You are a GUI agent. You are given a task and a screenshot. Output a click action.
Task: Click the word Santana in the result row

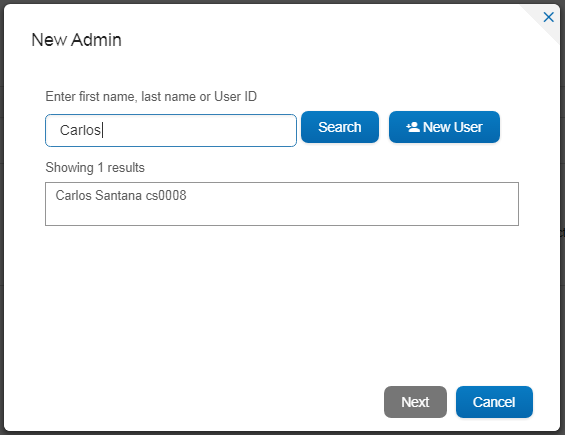coord(119,195)
